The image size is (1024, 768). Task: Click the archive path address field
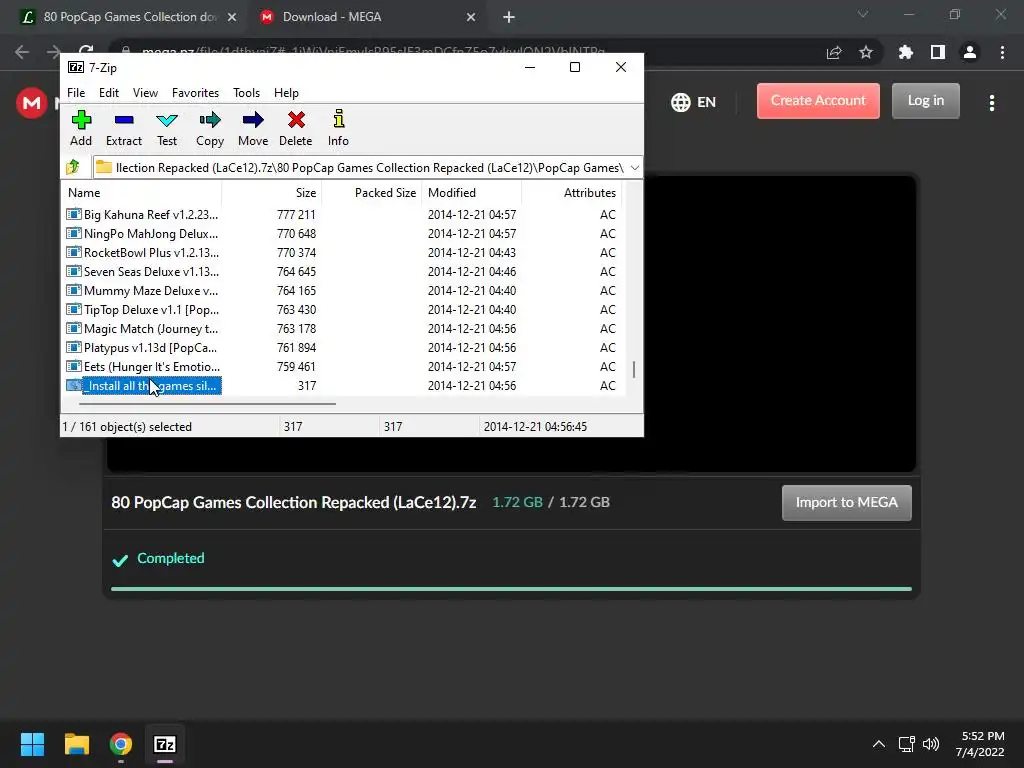[x=360, y=168]
